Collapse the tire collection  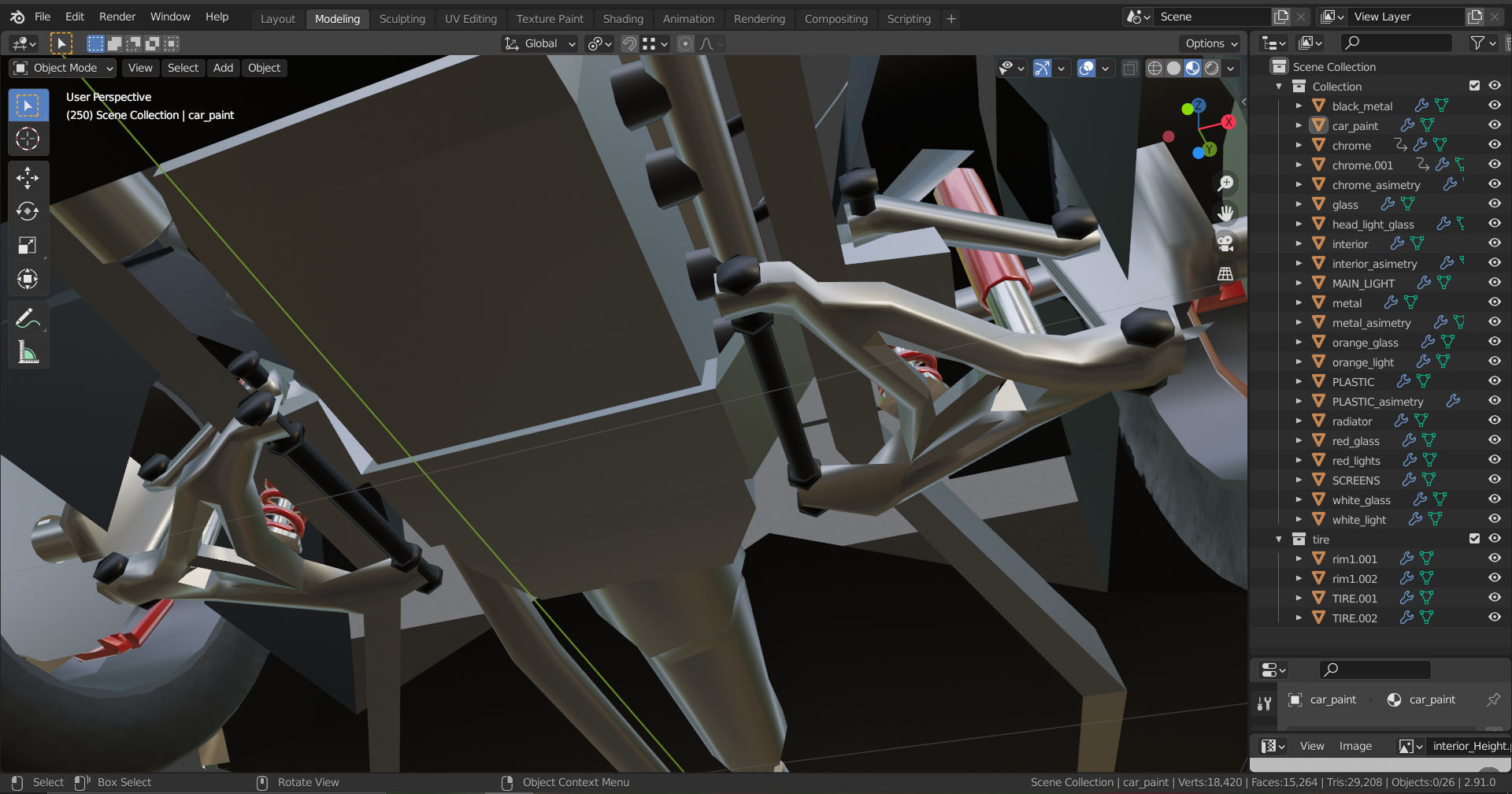tap(1279, 539)
